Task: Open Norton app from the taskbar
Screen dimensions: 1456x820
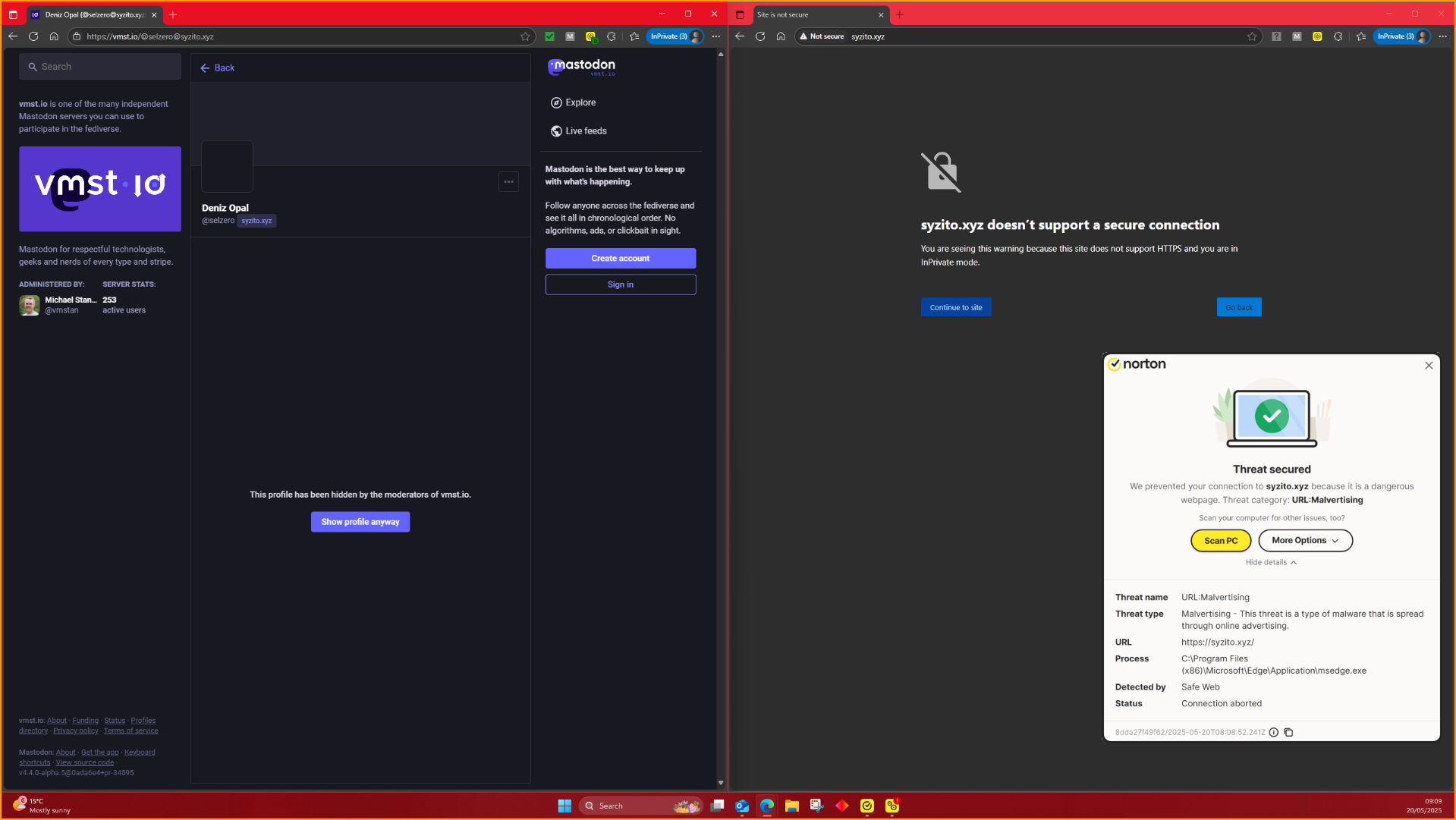Action: click(867, 806)
